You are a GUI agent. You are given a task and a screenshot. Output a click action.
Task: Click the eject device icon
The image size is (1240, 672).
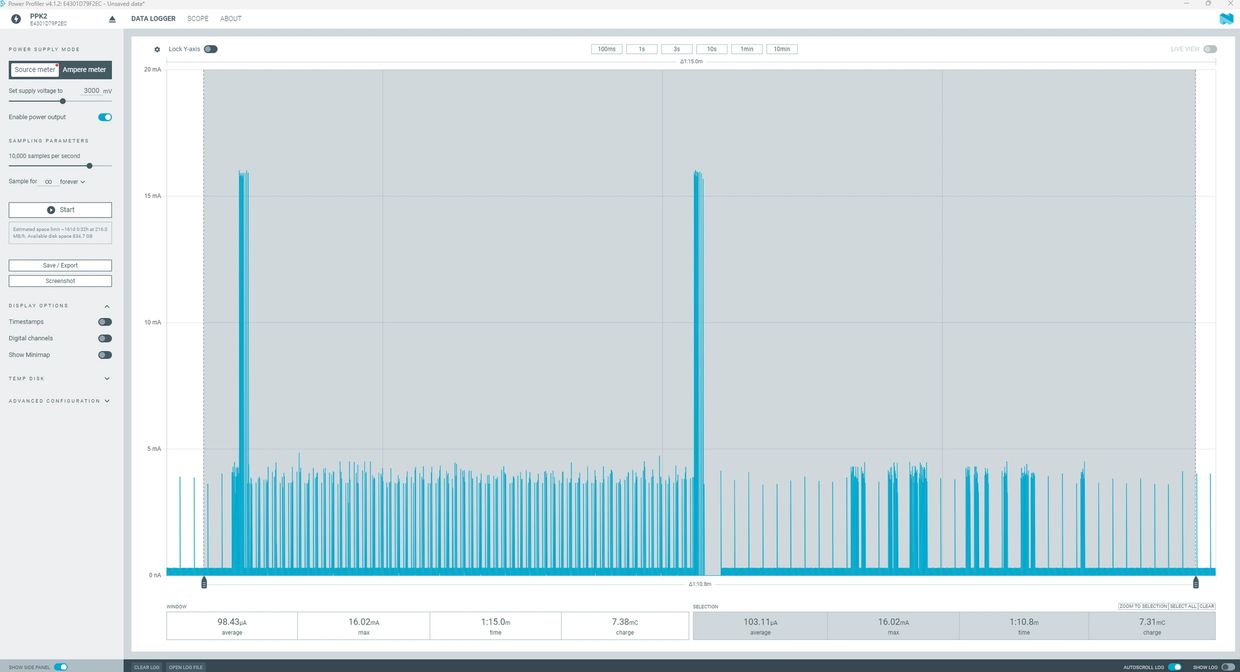click(112, 19)
